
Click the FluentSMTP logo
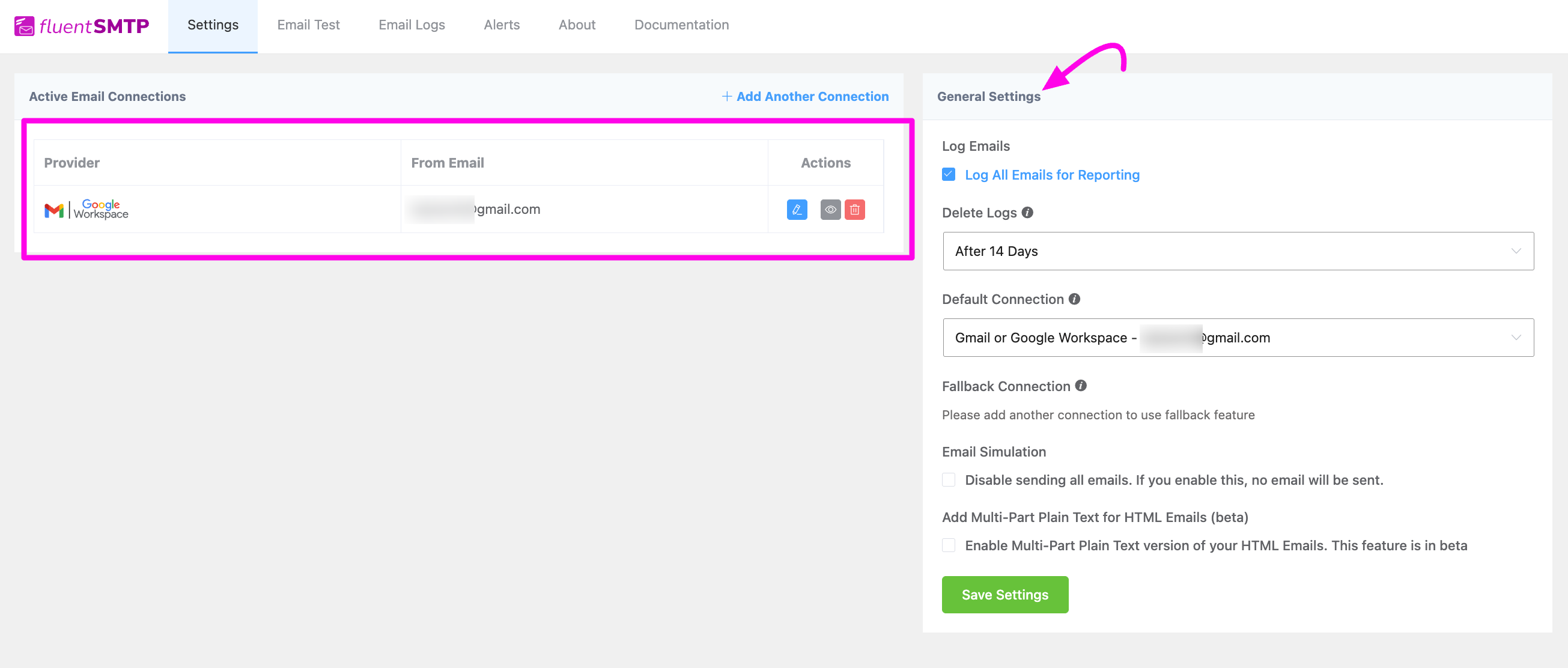(x=82, y=26)
